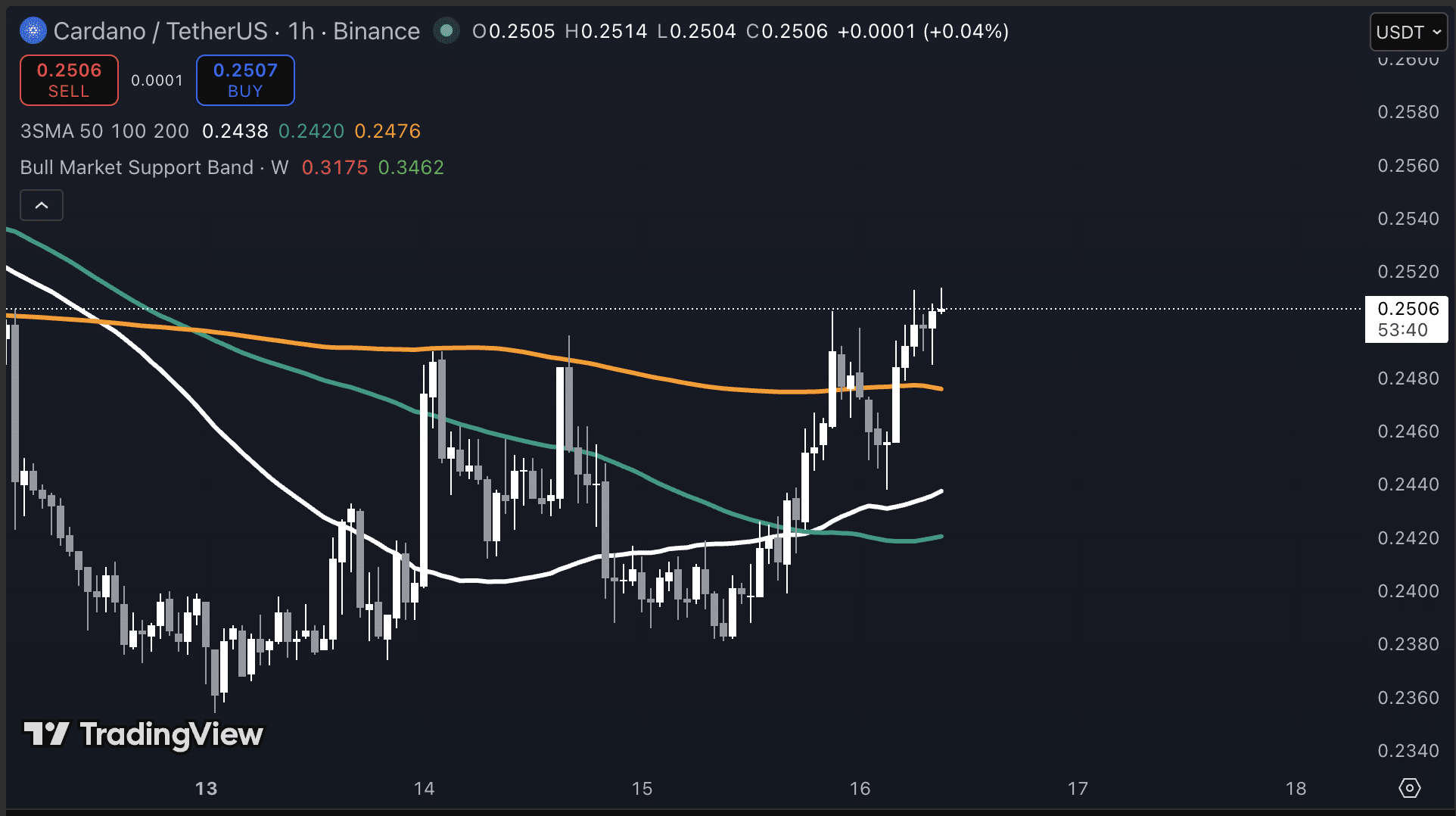Click the 0.2340 price axis label
This screenshot has height=816, width=1456.
pyautogui.click(x=1408, y=751)
